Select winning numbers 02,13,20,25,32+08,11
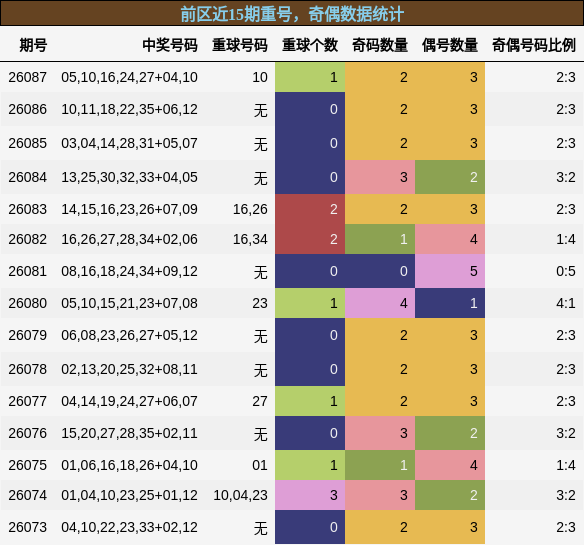584x545 pixels. (129, 369)
